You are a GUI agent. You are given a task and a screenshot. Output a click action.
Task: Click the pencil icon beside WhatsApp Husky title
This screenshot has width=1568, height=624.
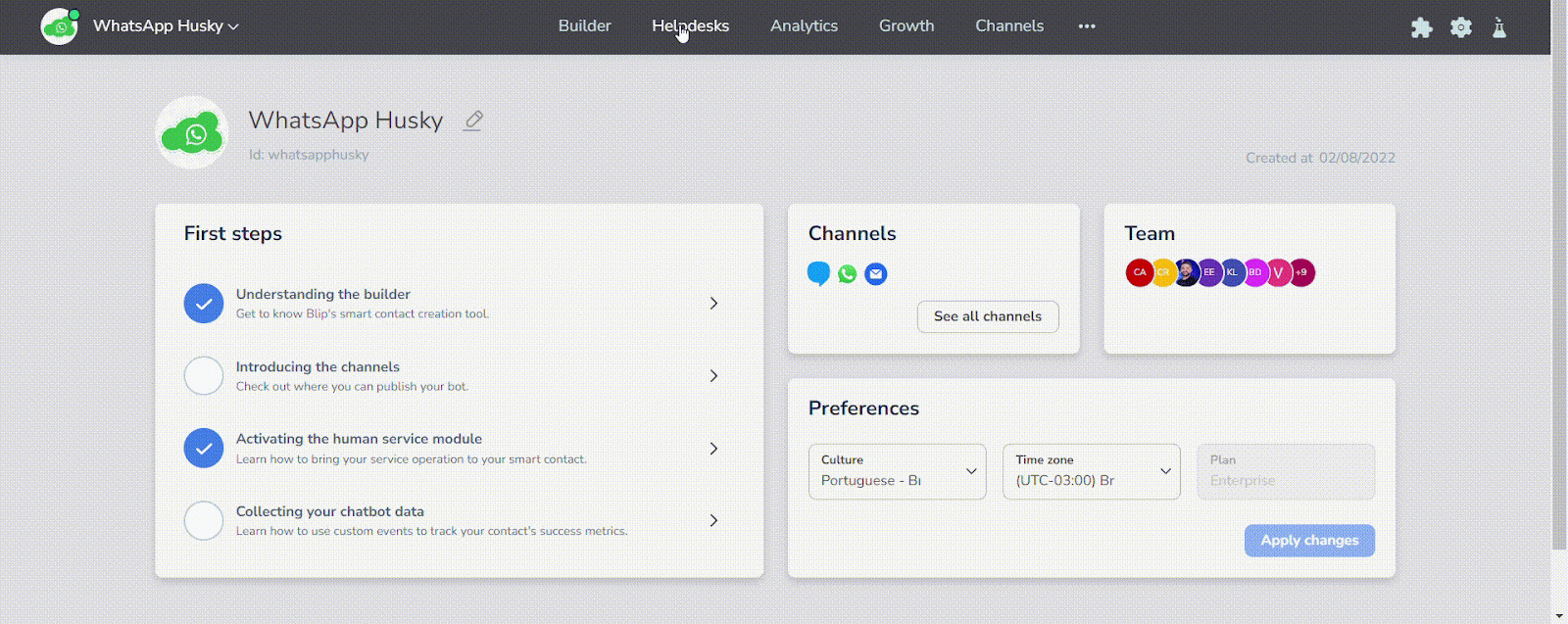tap(473, 120)
